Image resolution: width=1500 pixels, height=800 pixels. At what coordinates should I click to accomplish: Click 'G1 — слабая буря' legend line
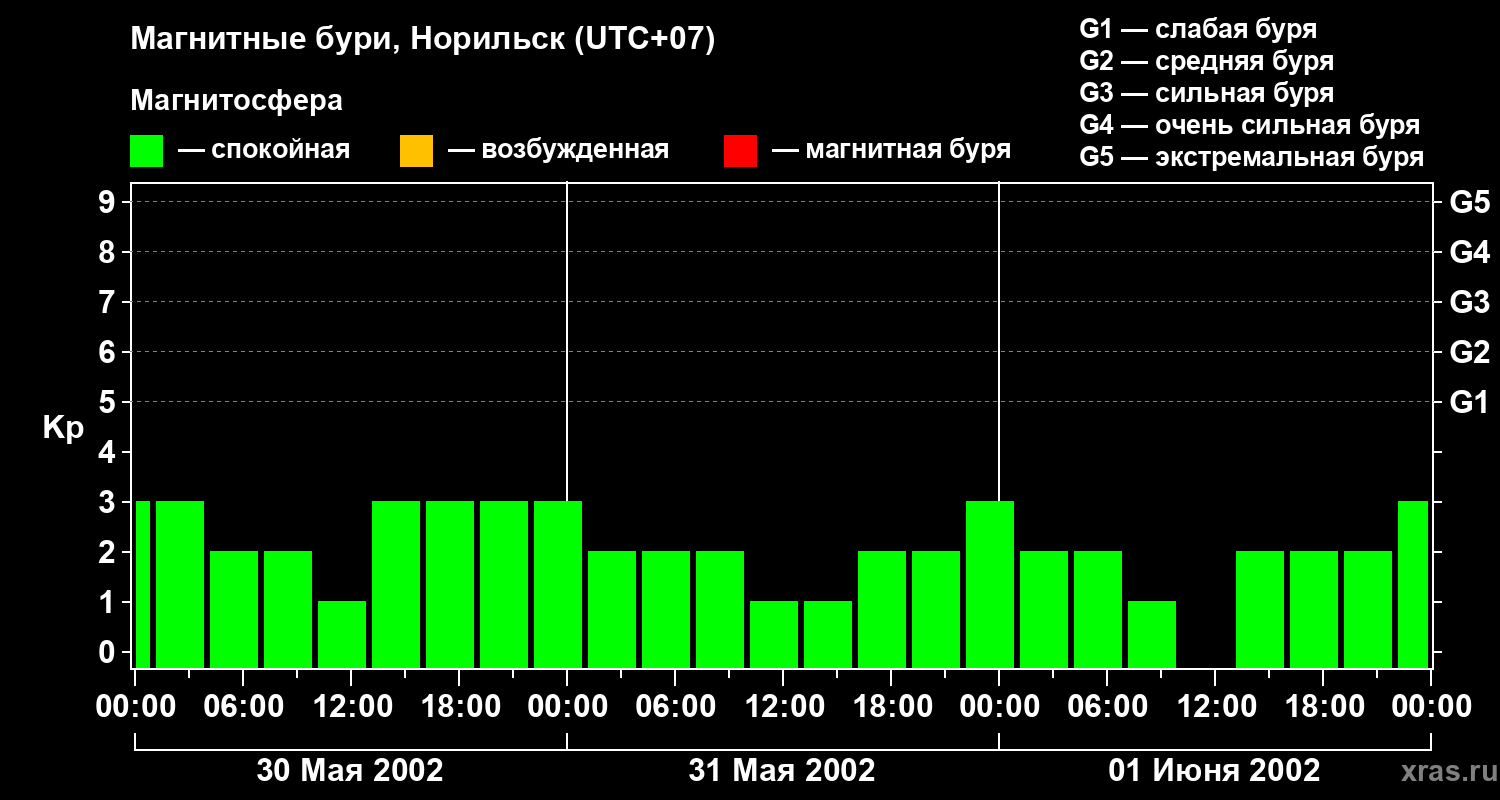(1198, 29)
